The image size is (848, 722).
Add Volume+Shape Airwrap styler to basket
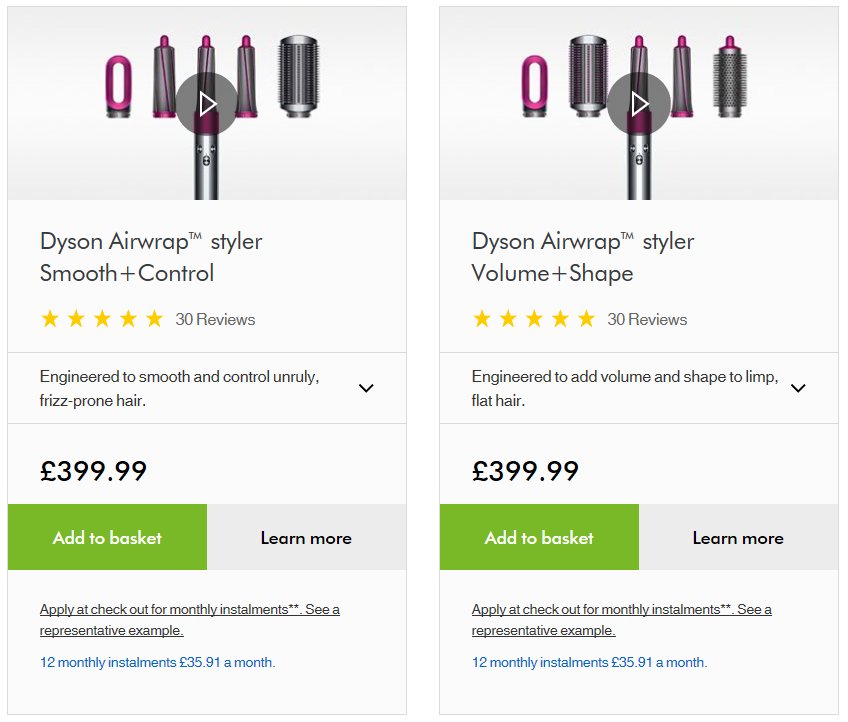(x=539, y=538)
